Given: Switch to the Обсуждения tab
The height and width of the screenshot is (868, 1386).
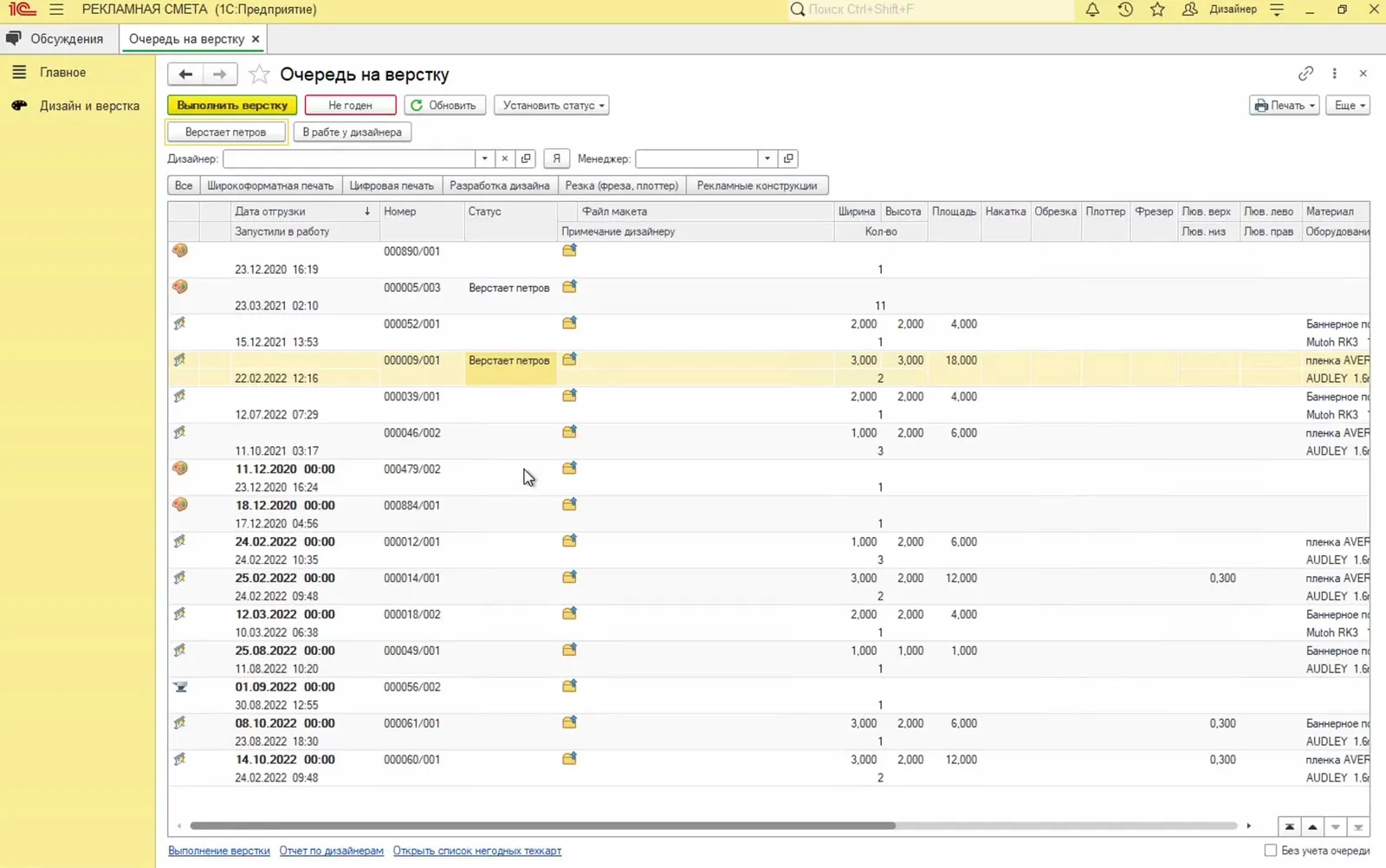Looking at the screenshot, I should tap(55, 39).
